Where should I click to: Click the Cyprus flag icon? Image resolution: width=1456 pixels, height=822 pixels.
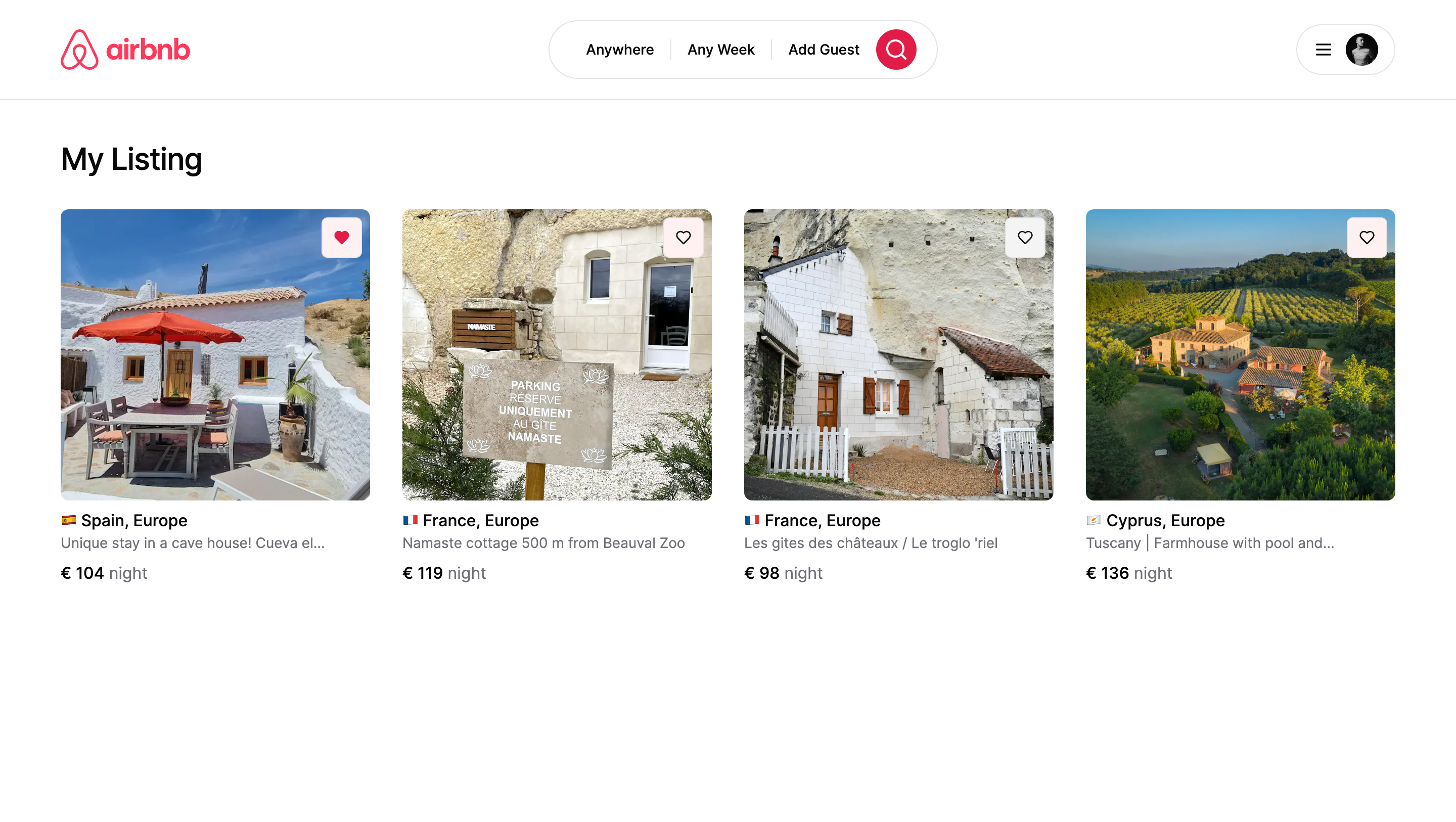pos(1093,520)
